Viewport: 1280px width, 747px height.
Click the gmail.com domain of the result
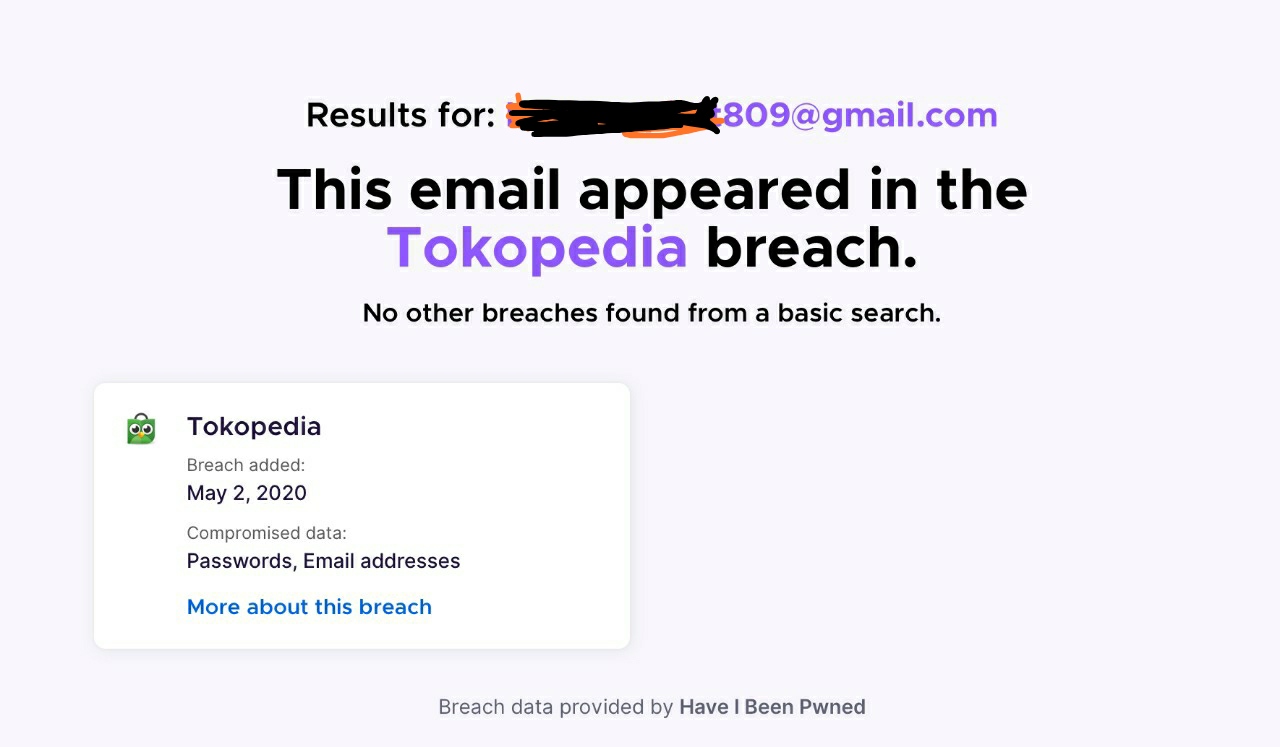tap(912, 115)
